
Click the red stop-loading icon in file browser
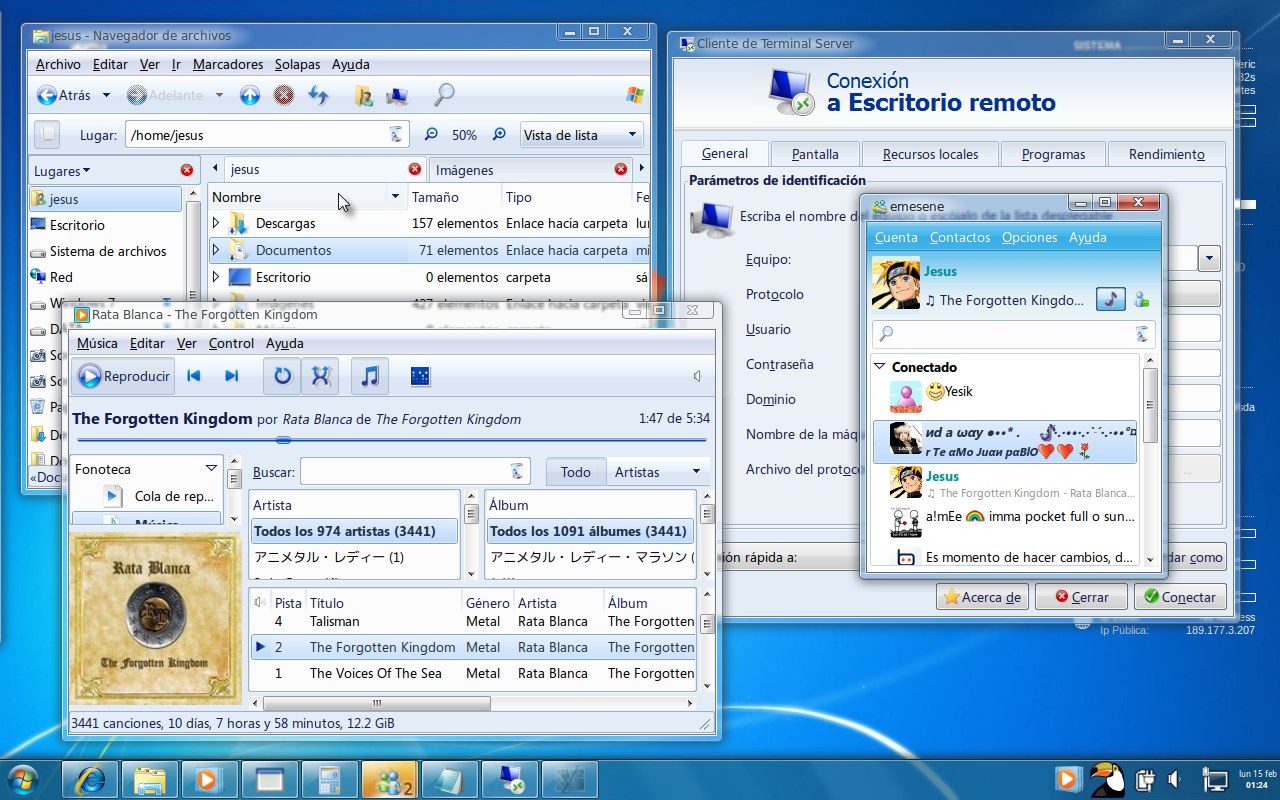pyautogui.click(x=284, y=95)
